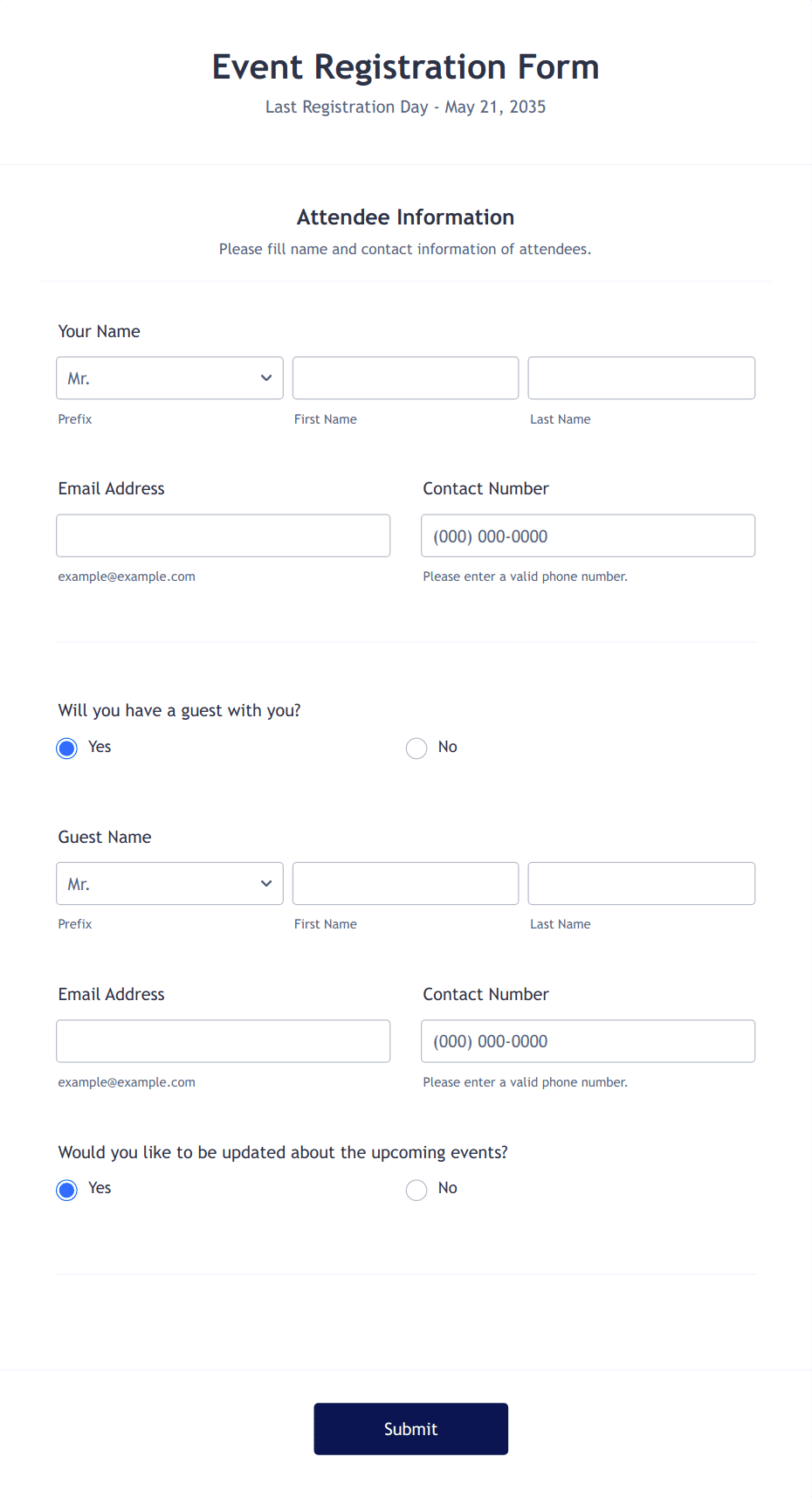This screenshot has width=812, height=1498.
Task: Click the guest's Contact Number input box
Action: pos(588,1040)
